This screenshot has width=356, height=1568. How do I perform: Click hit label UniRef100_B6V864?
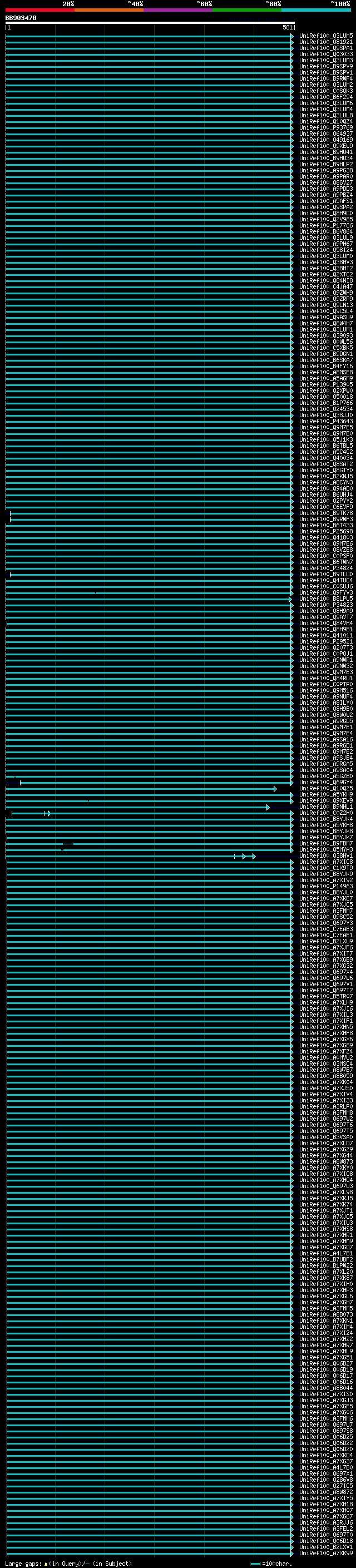(x=326, y=231)
